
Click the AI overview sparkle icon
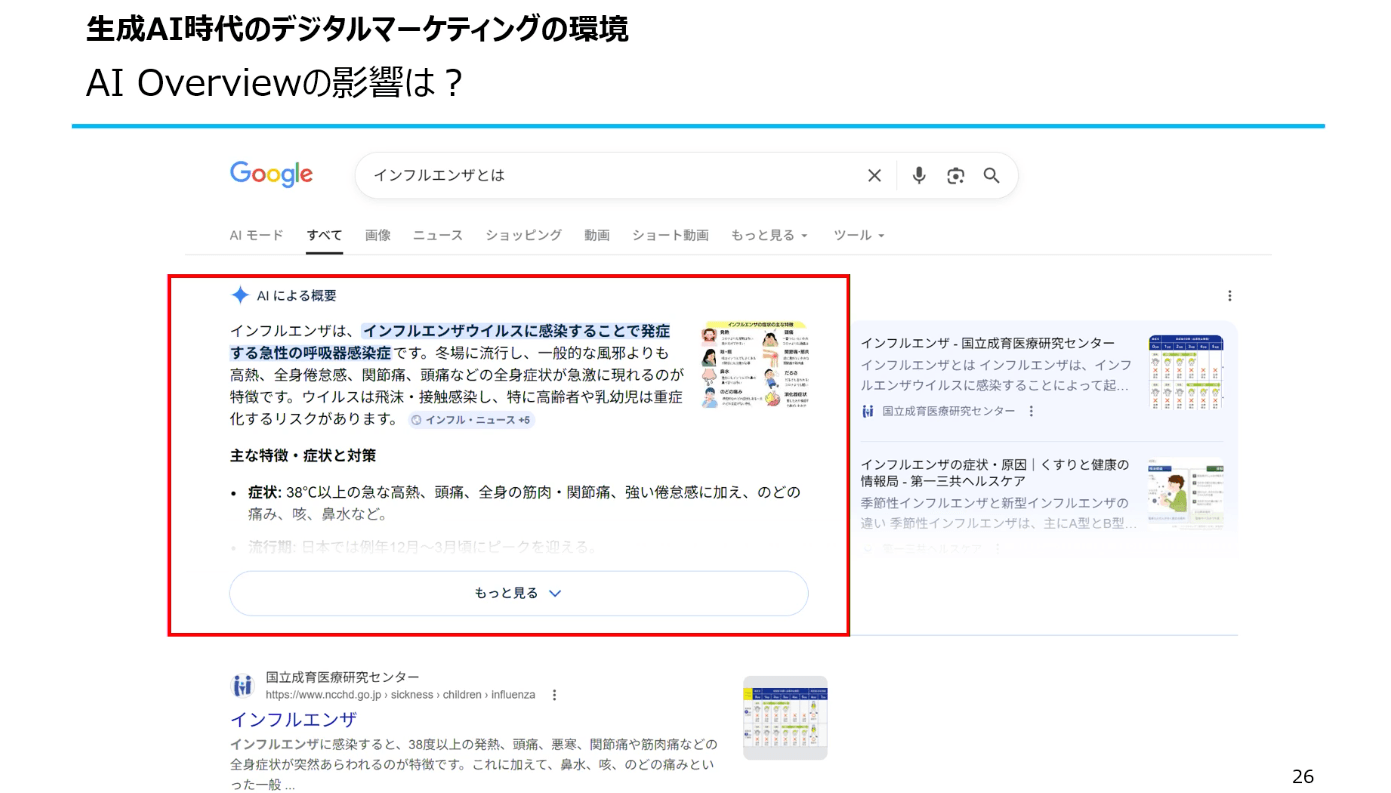pyautogui.click(x=240, y=295)
